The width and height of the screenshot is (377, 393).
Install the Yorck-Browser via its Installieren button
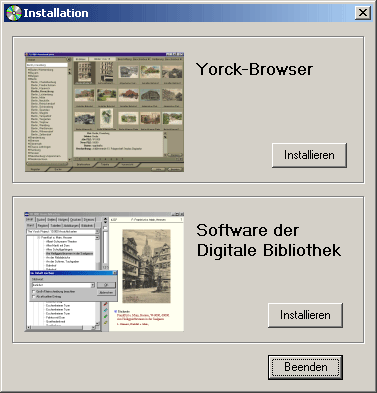(309, 155)
